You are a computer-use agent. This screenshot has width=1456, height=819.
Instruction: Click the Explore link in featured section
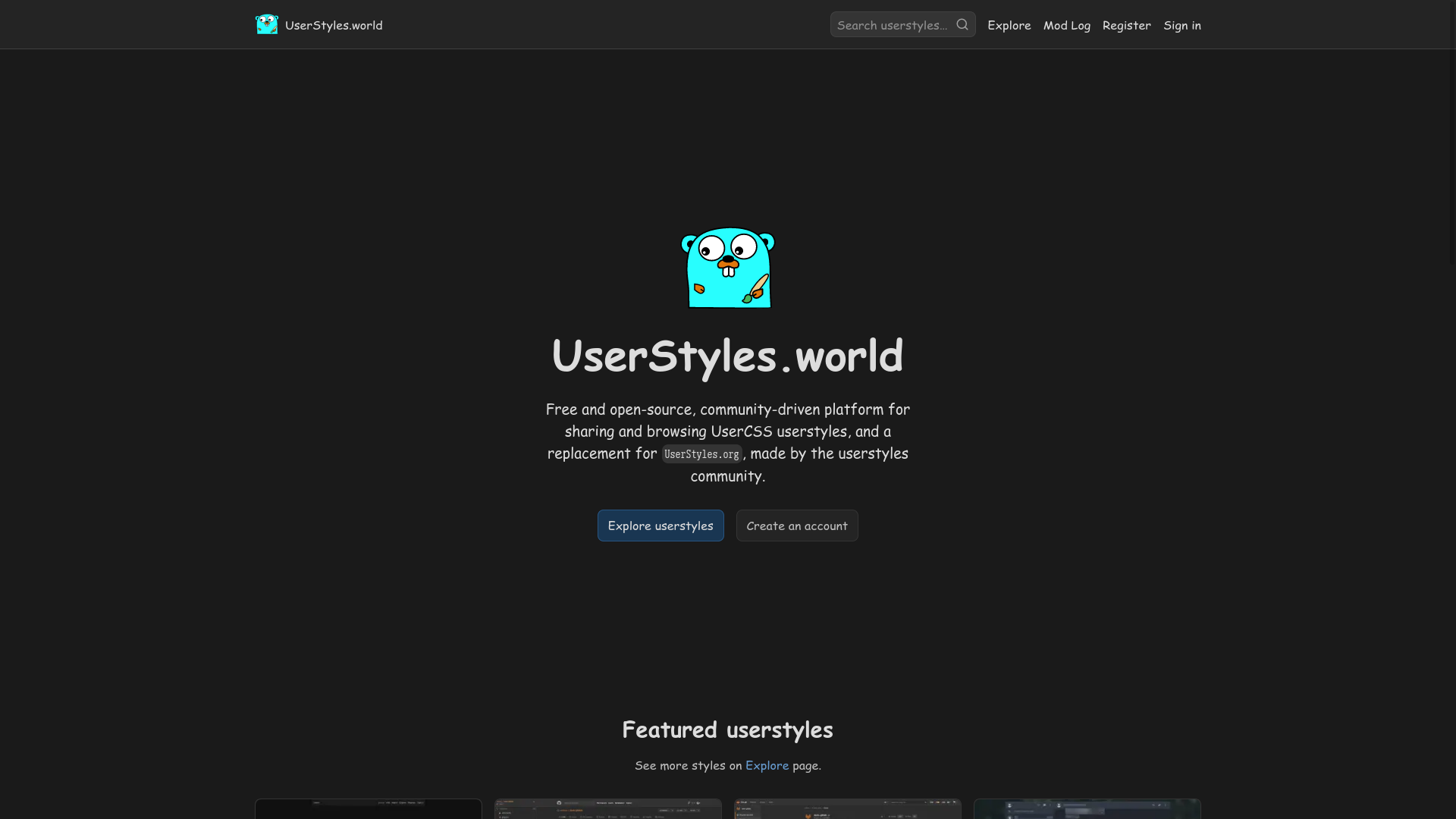pyautogui.click(x=766, y=765)
